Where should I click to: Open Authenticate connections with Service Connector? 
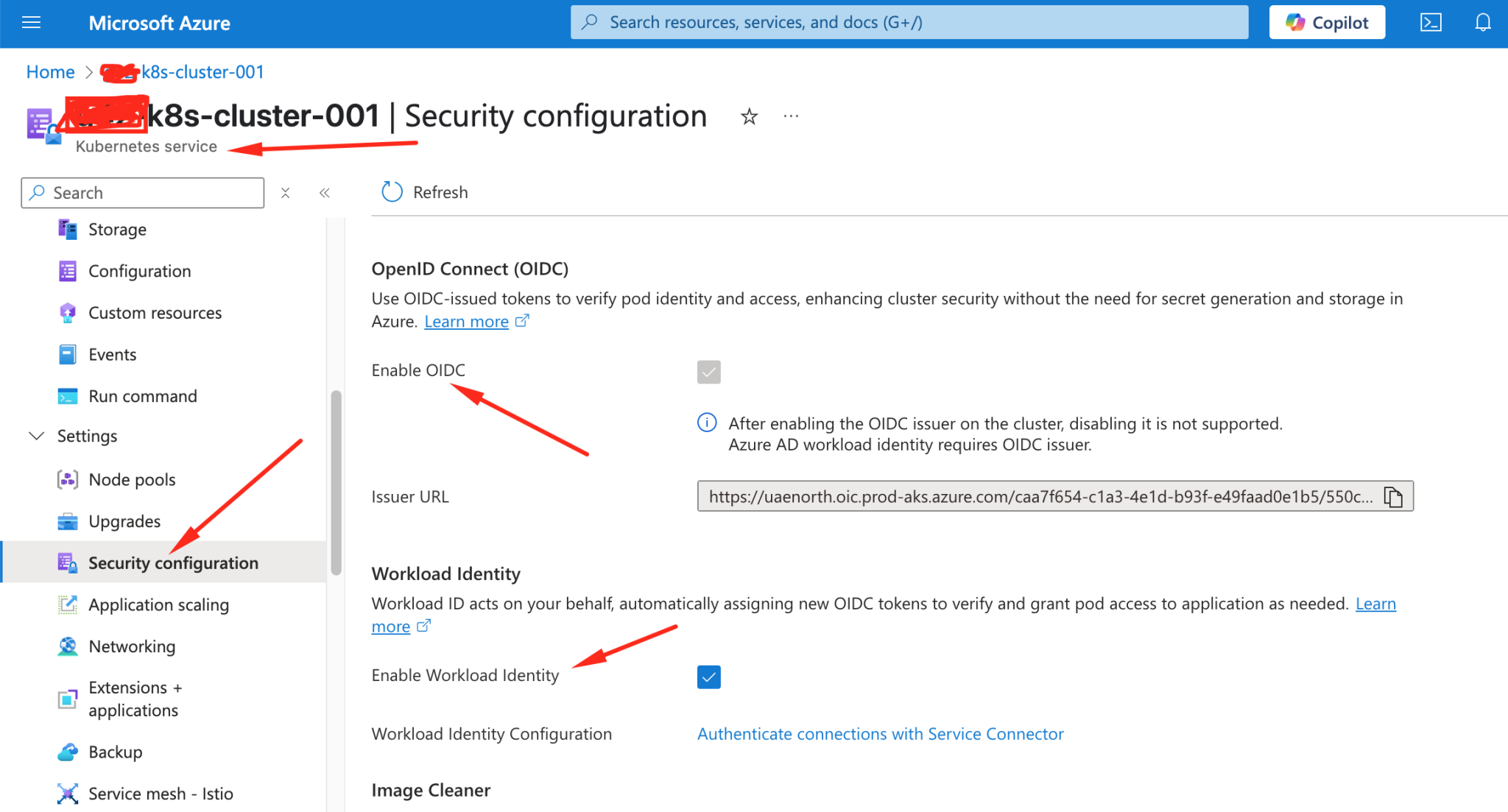tap(880, 733)
